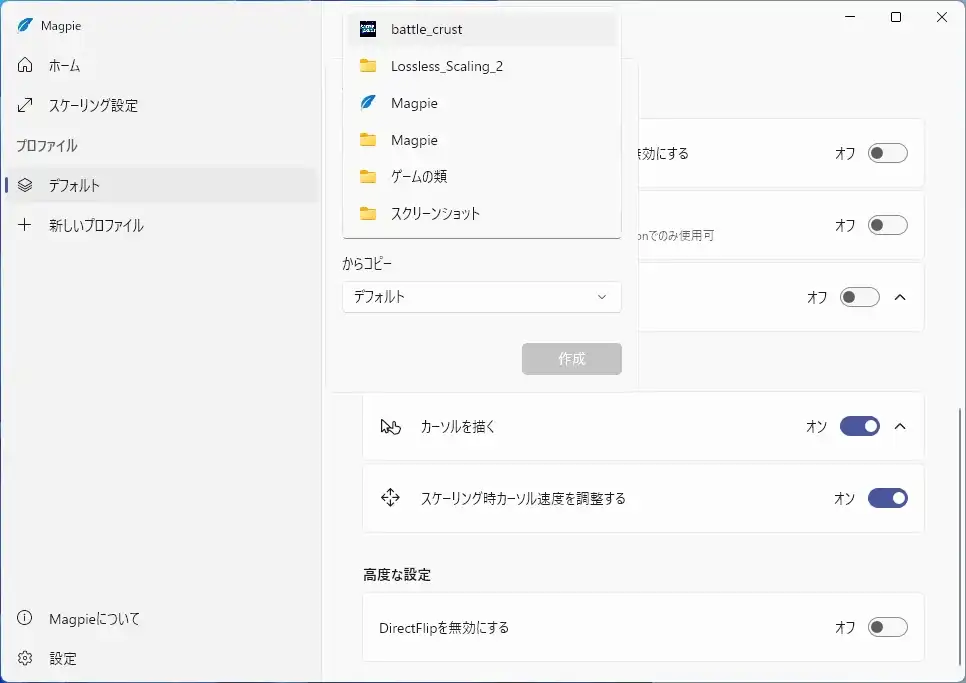
Task: Disable スケーリング時カーソル速度を調整する toggle
Action: click(887, 498)
